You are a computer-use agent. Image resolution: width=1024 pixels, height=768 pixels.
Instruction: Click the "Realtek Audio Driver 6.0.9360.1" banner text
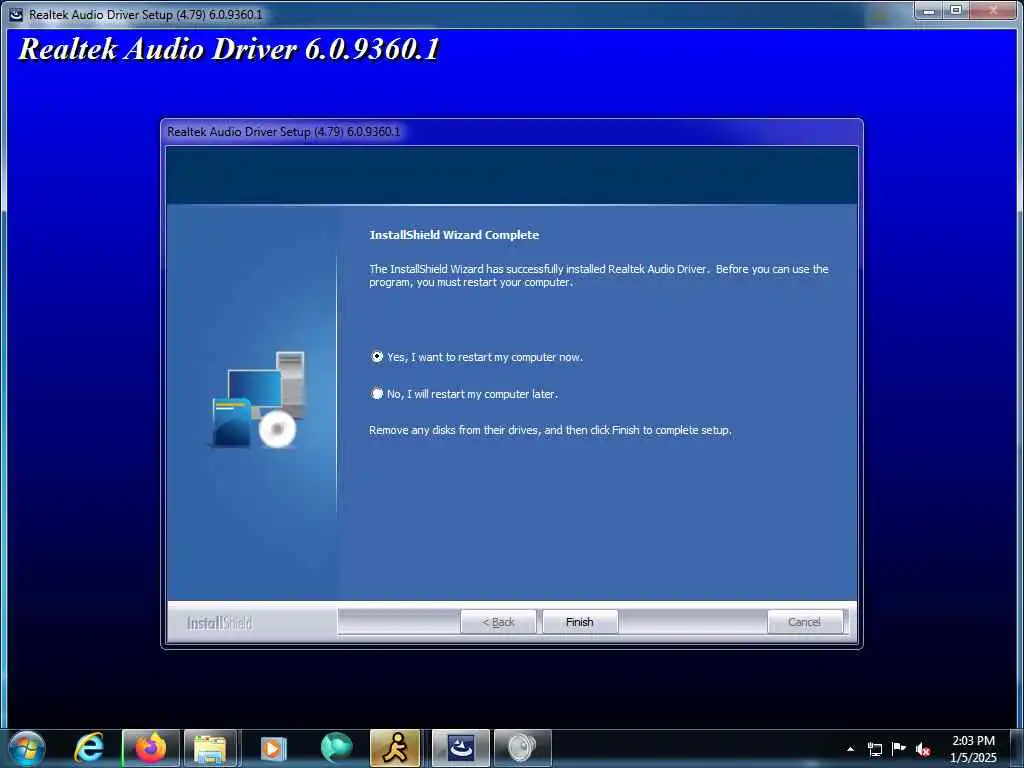coord(229,49)
